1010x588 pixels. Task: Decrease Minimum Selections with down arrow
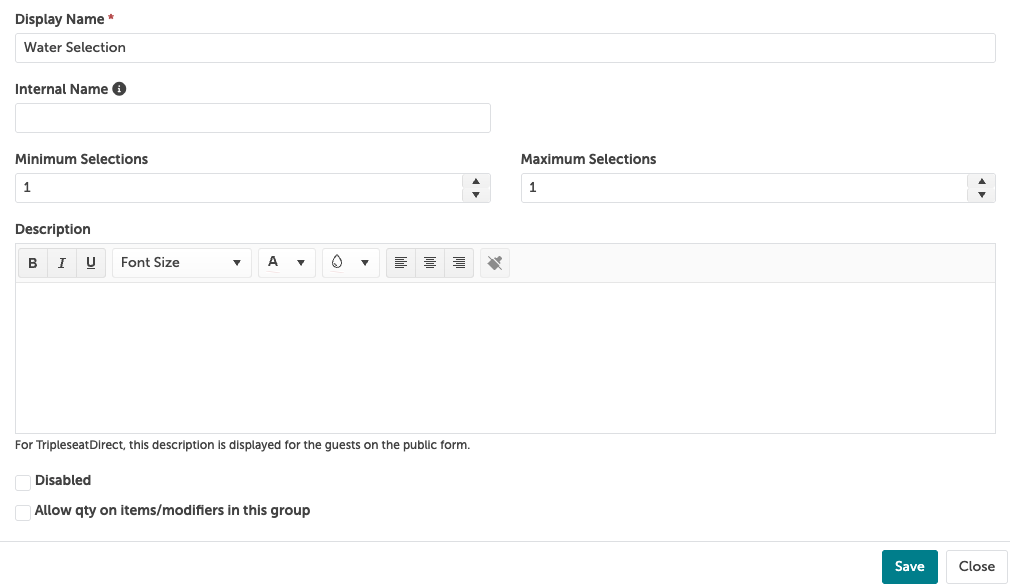point(476,194)
